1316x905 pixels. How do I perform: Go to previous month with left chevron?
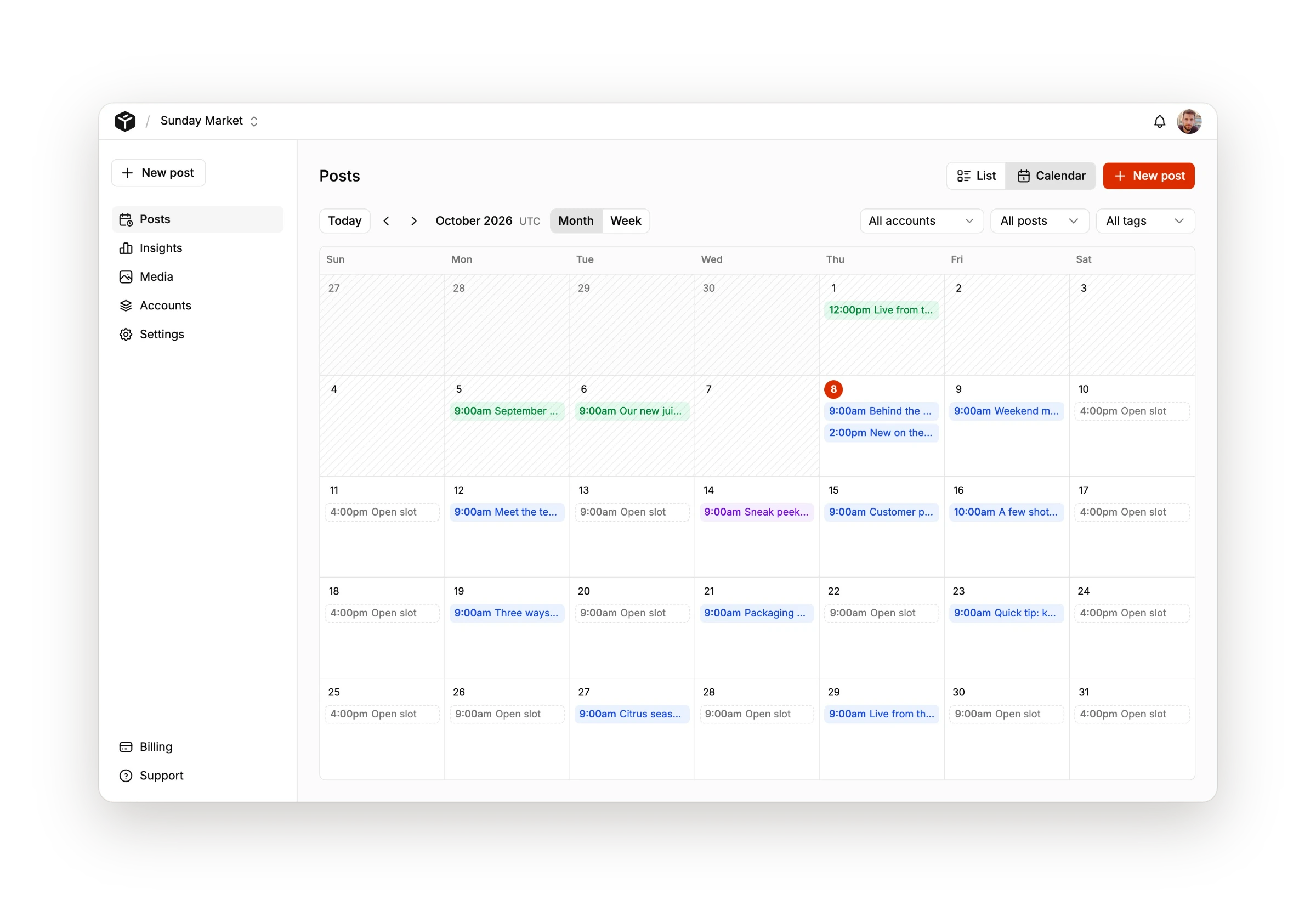[387, 221]
